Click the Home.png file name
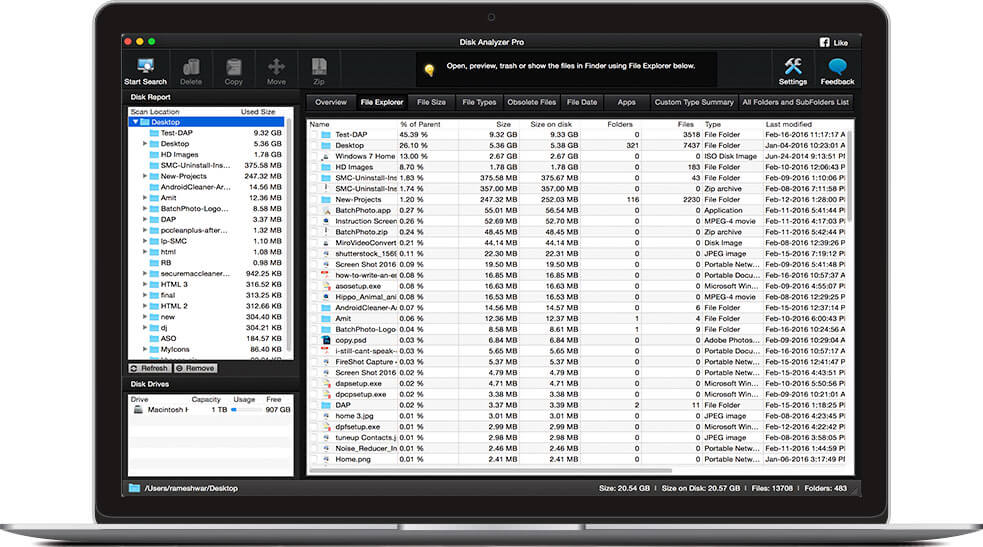The width and height of the screenshot is (983, 547). [x=352, y=459]
